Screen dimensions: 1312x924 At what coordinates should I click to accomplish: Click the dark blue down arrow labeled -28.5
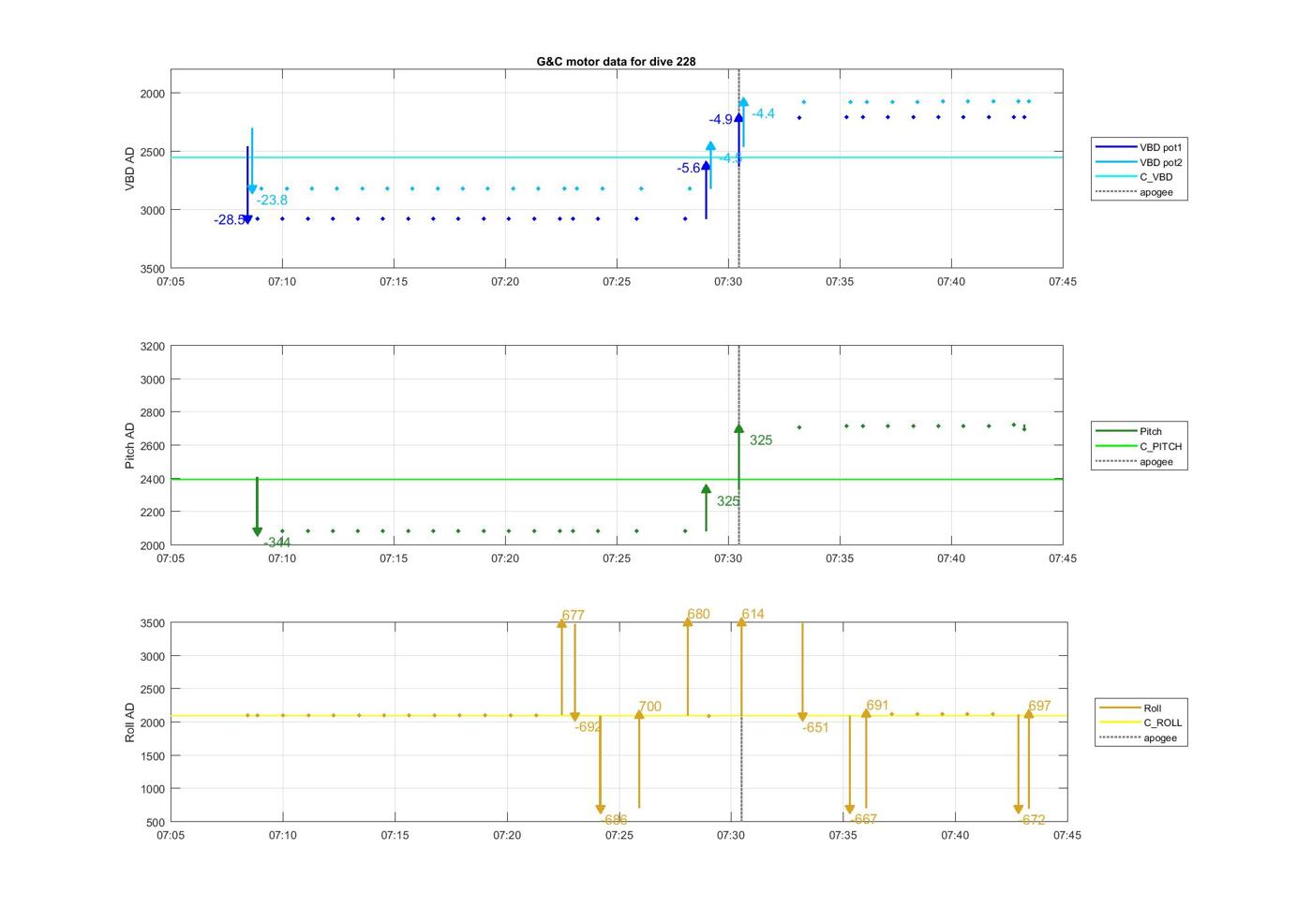point(247,185)
